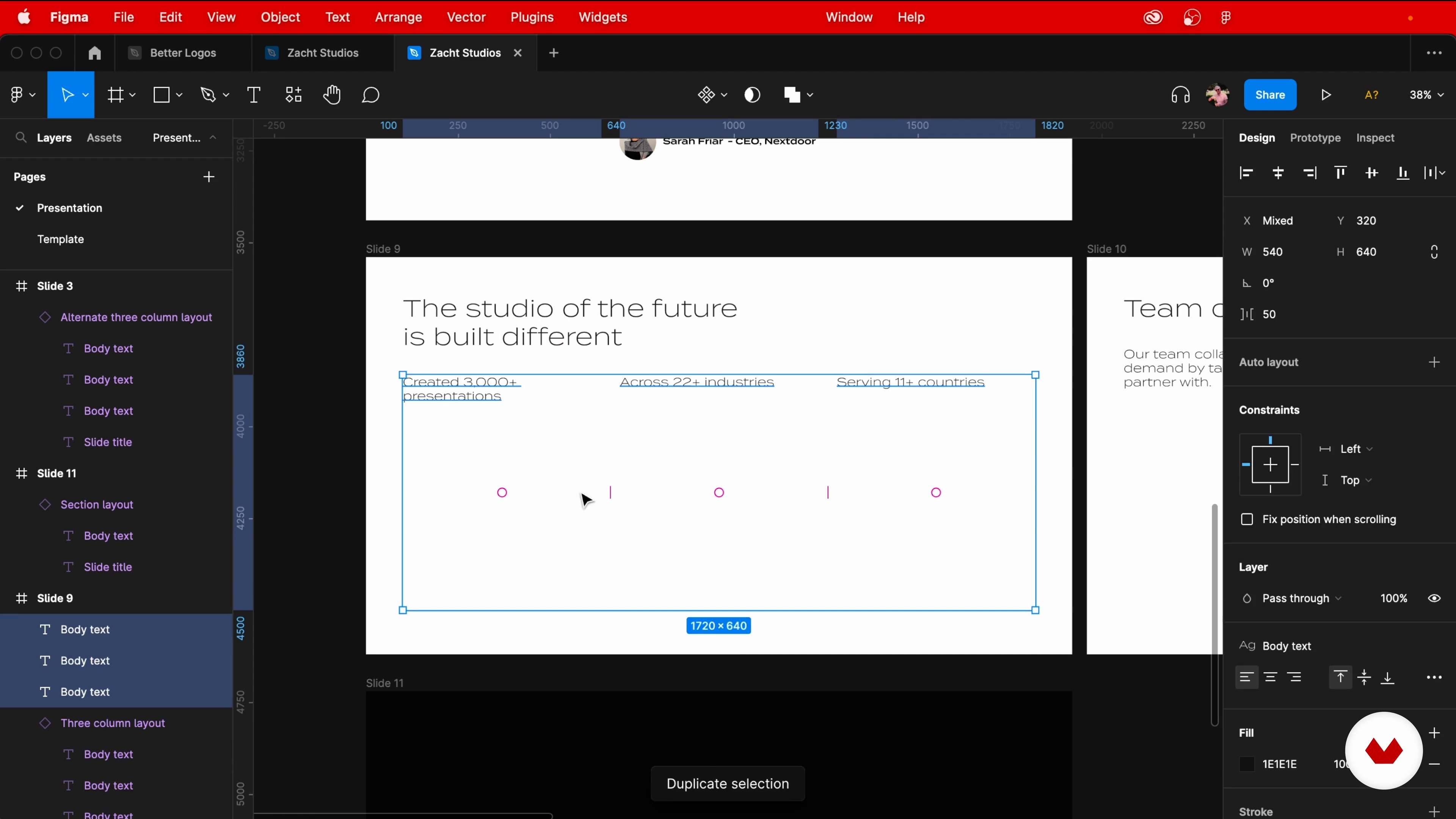Set text align center
Viewport: 1456px width, 819px height.
[1271, 677]
